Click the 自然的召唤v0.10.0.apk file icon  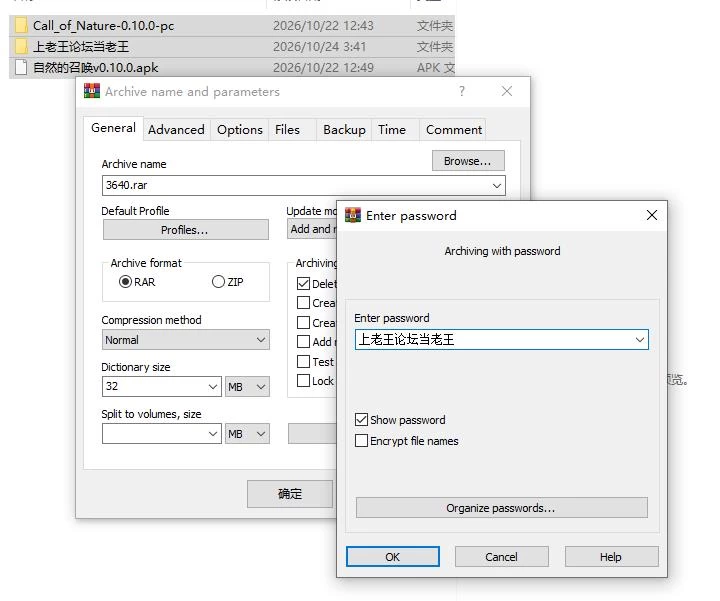click(x=21, y=67)
